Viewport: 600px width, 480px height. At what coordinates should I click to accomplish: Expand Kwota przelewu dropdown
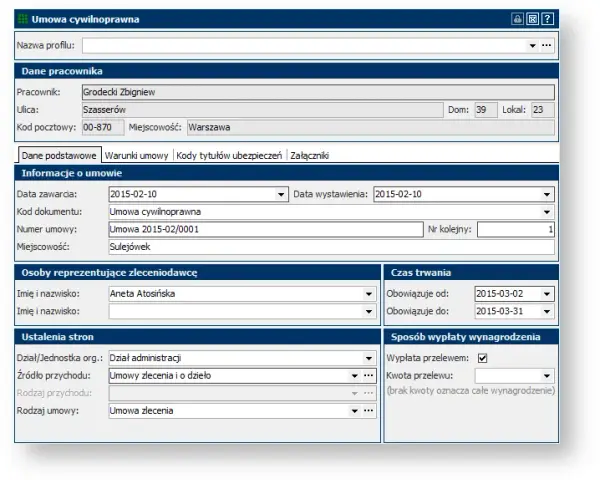[x=547, y=376]
